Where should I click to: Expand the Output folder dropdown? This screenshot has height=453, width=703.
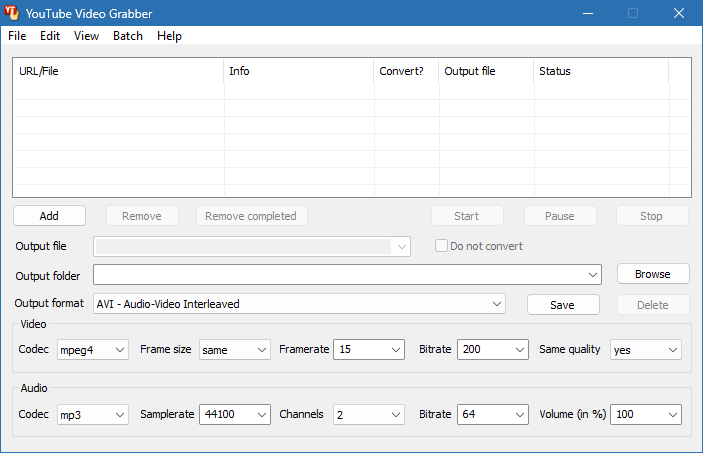(x=593, y=274)
